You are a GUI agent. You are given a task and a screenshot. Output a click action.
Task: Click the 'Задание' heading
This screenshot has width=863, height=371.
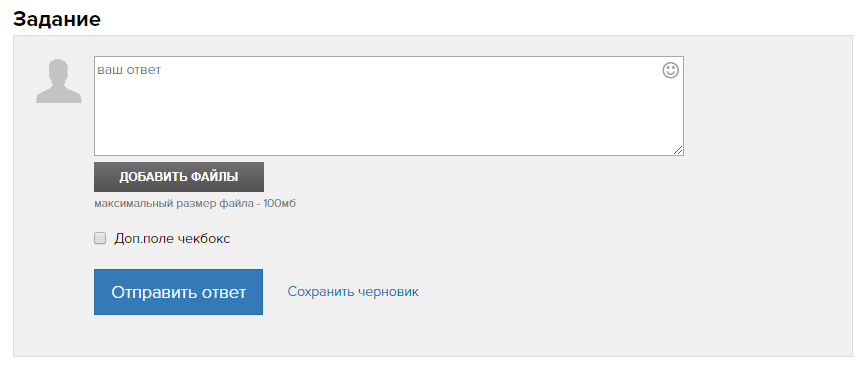[57, 19]
